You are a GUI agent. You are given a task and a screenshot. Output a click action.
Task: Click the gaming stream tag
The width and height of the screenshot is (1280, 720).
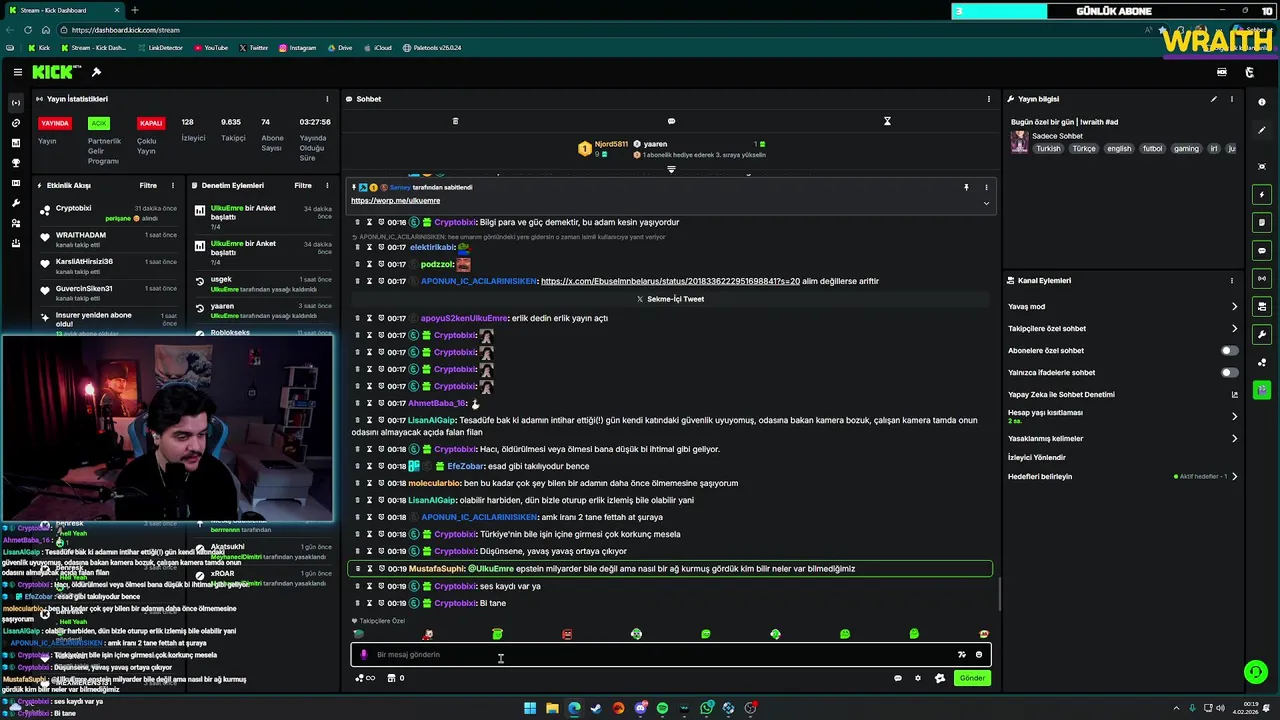point(1186,148)
